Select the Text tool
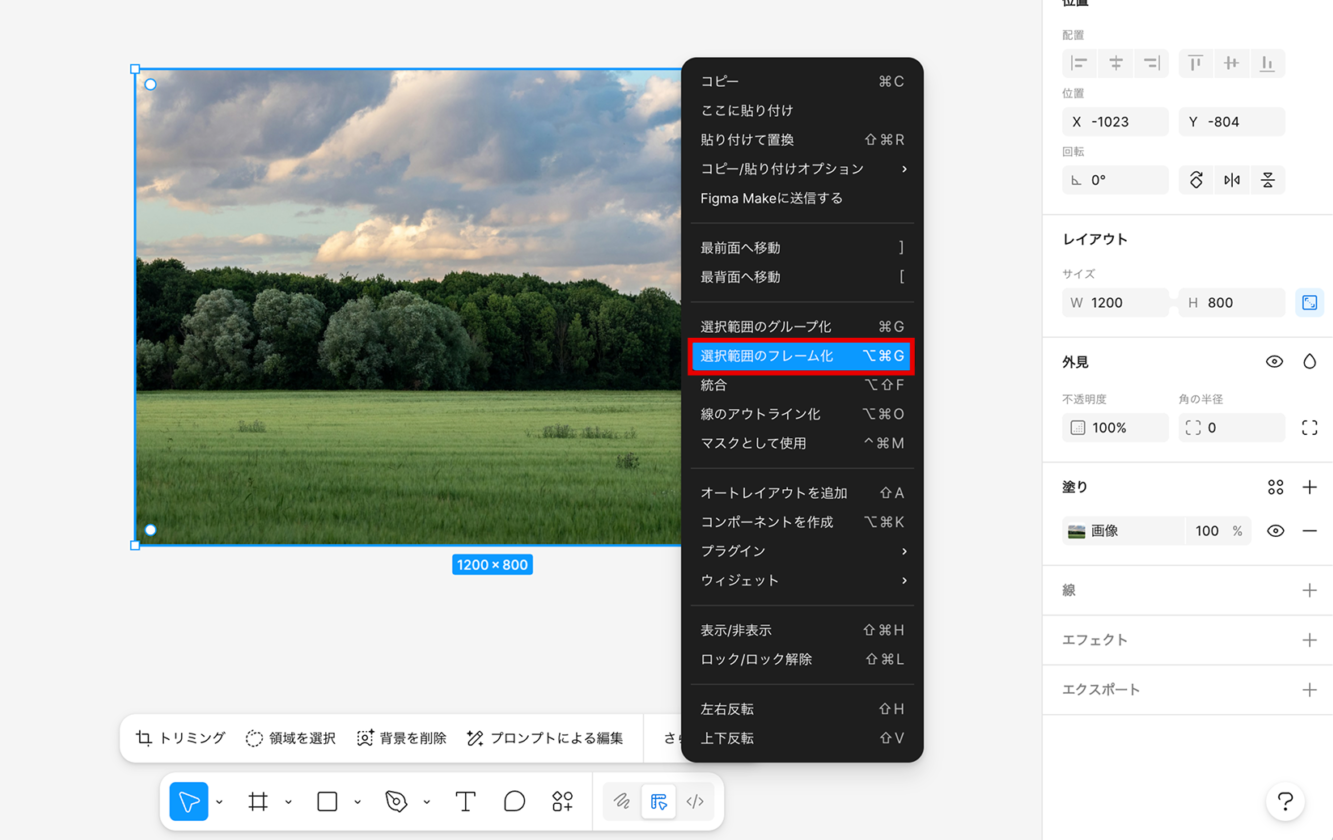Viewport: 1333px width, 840px height. [465, 801]
